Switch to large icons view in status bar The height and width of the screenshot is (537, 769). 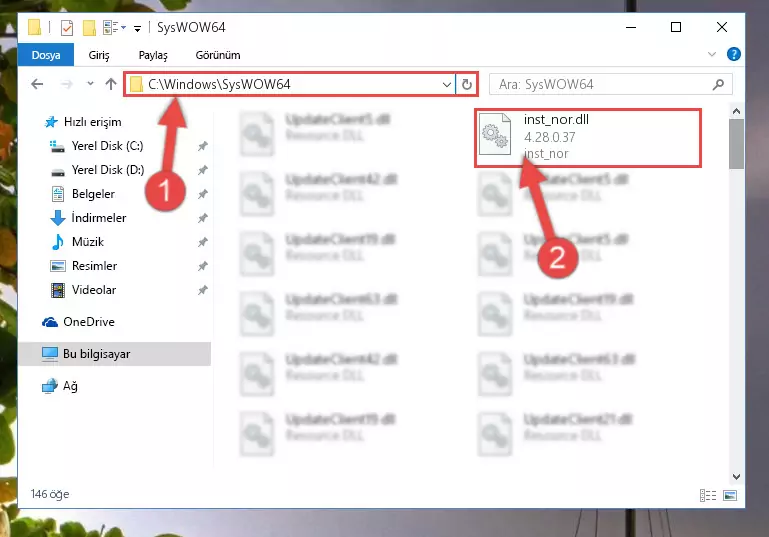pyautogui.click(x=730, y=495)
